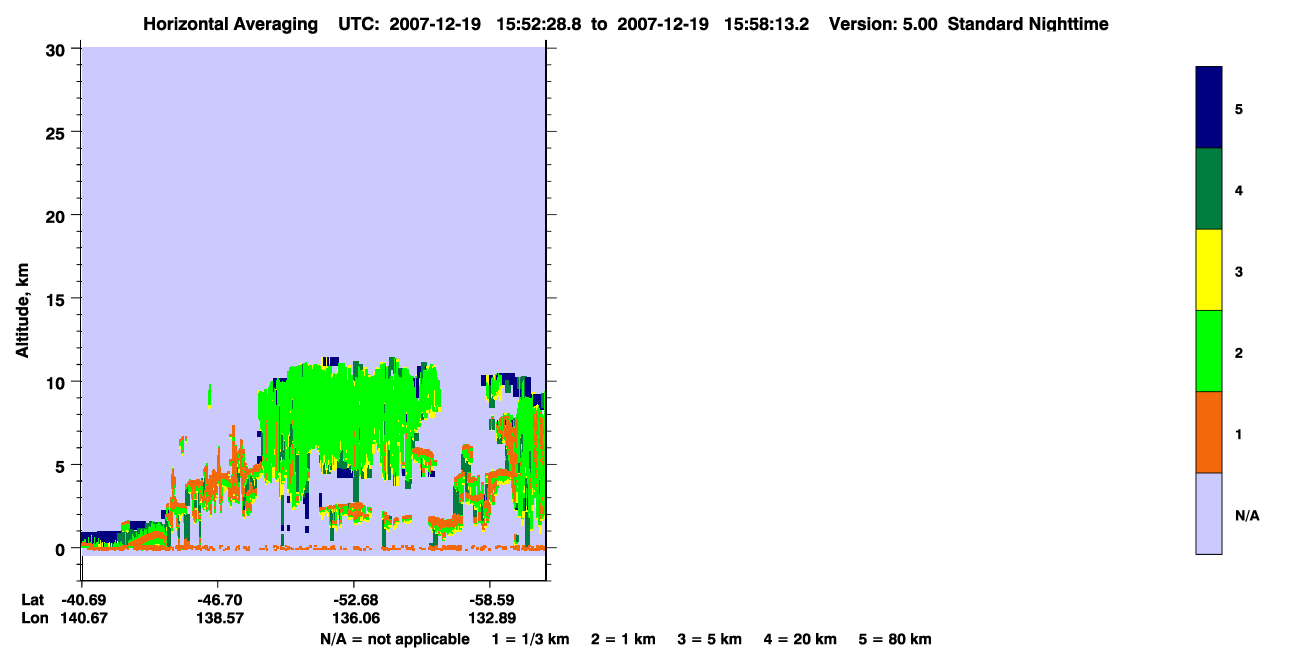
Task: Click the '2 = 1 km' legend text
Action: pyautogui.click(x=624, y=639)
